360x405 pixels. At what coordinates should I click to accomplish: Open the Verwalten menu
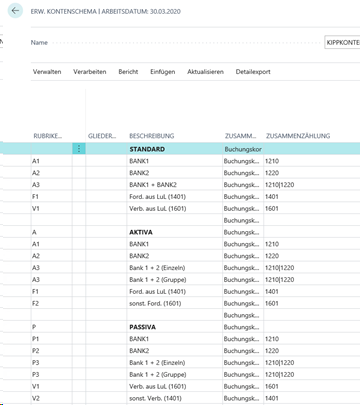(47, 72)
